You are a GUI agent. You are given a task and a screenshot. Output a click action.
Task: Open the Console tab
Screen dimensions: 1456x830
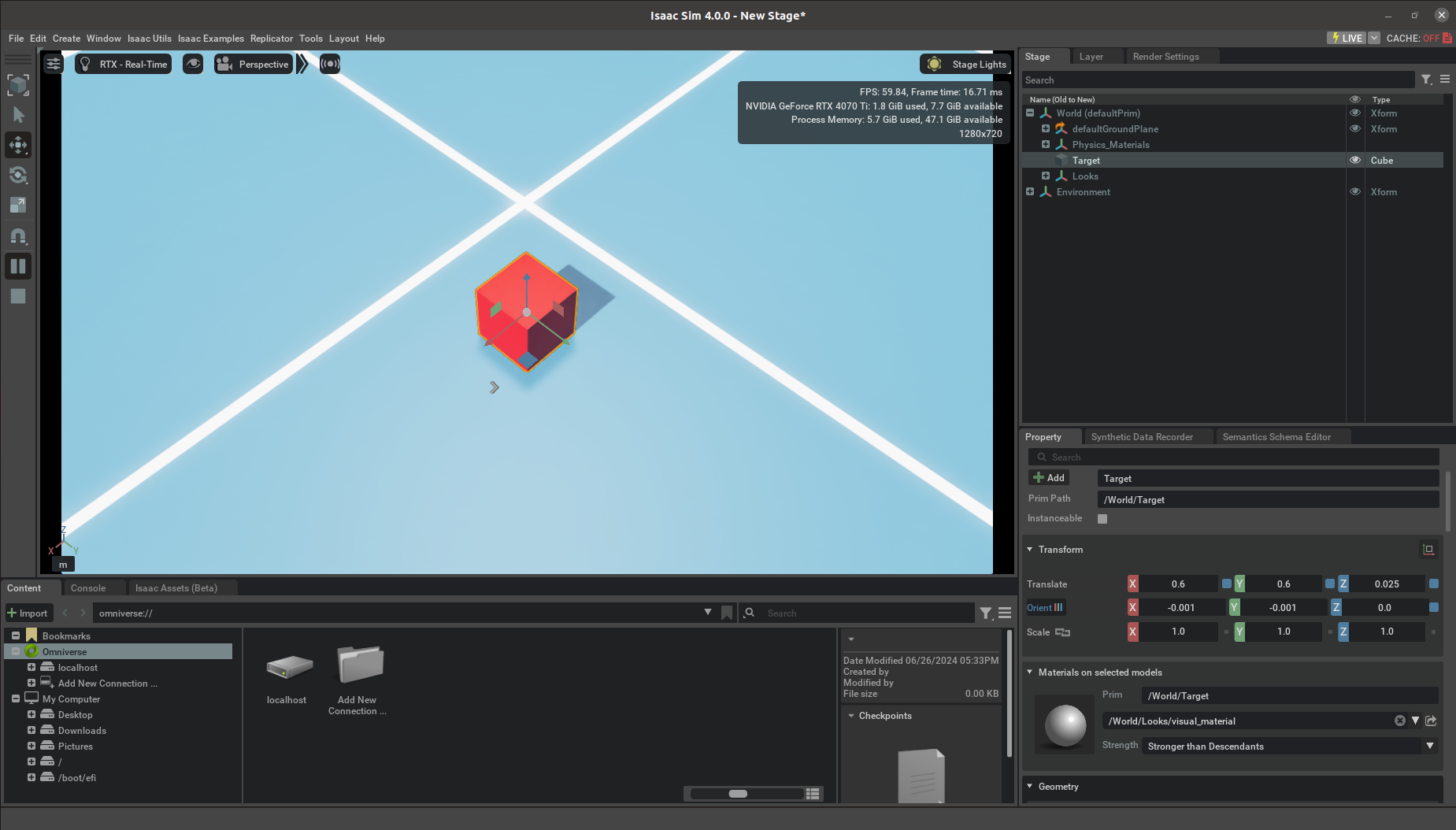click(x=88, y=588)
